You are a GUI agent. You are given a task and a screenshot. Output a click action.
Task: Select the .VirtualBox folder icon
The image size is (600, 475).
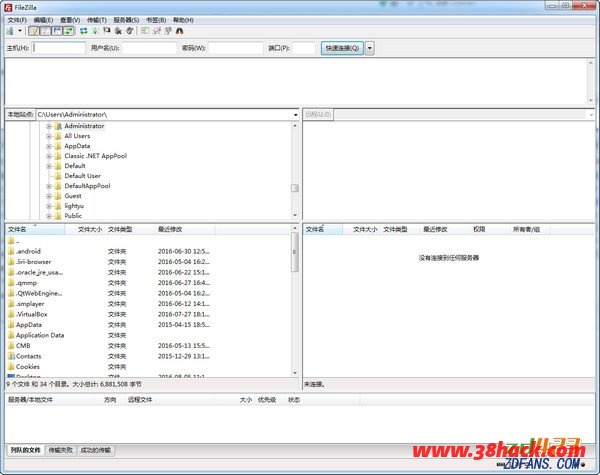point(11,314)
